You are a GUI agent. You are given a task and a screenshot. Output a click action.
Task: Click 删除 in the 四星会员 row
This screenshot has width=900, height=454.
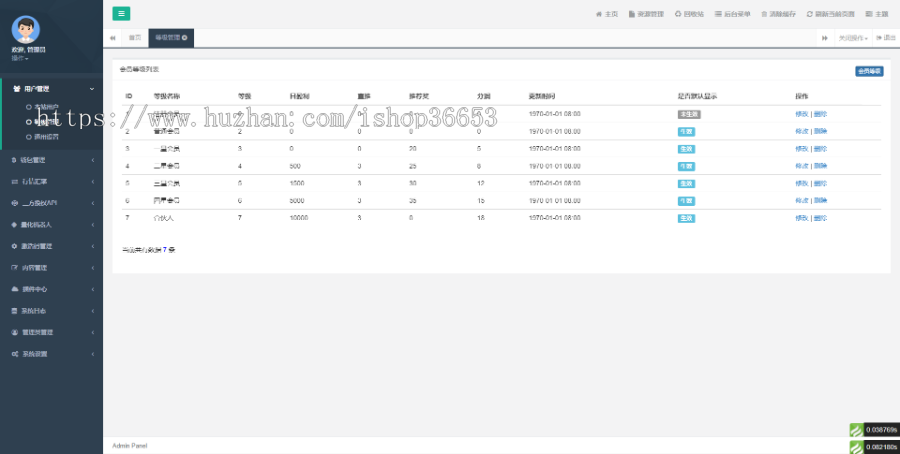[x=820, y=201]
